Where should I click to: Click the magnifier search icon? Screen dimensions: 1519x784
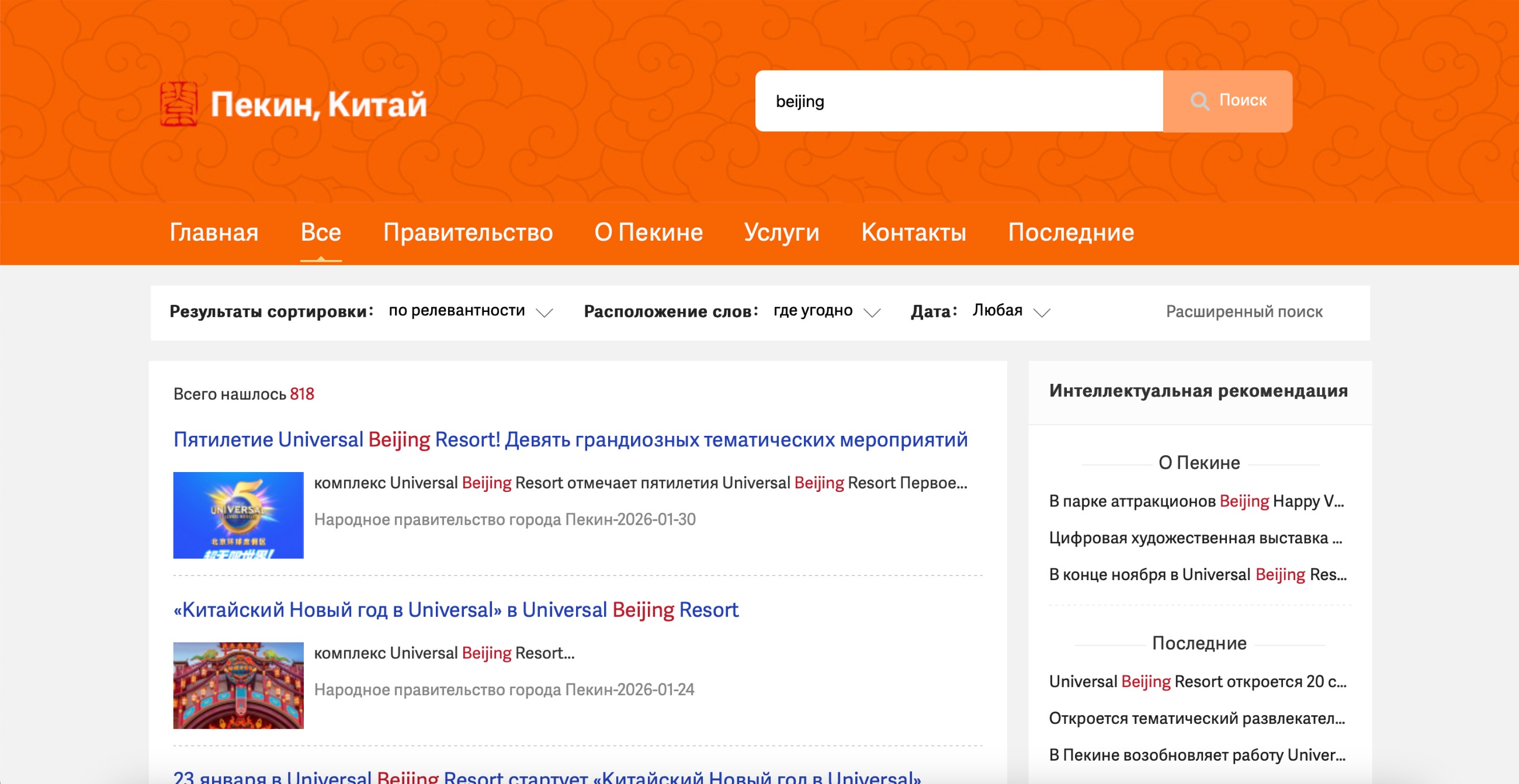[x=1199, y=101]
